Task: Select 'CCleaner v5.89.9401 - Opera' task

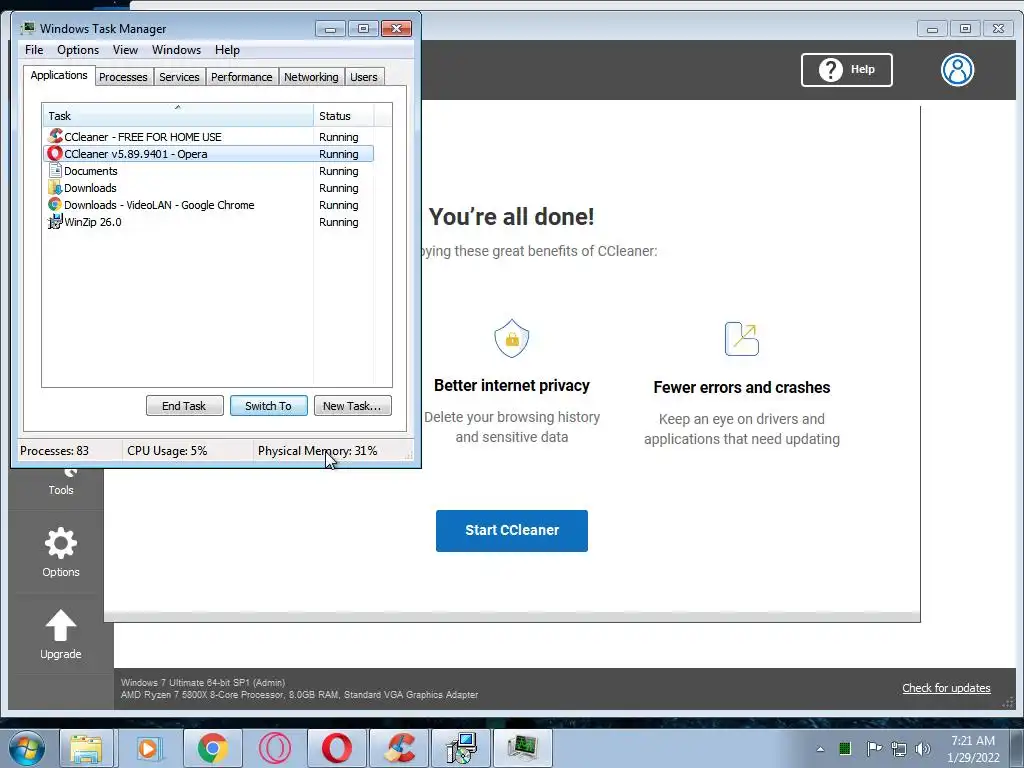Action: [208, 153]
